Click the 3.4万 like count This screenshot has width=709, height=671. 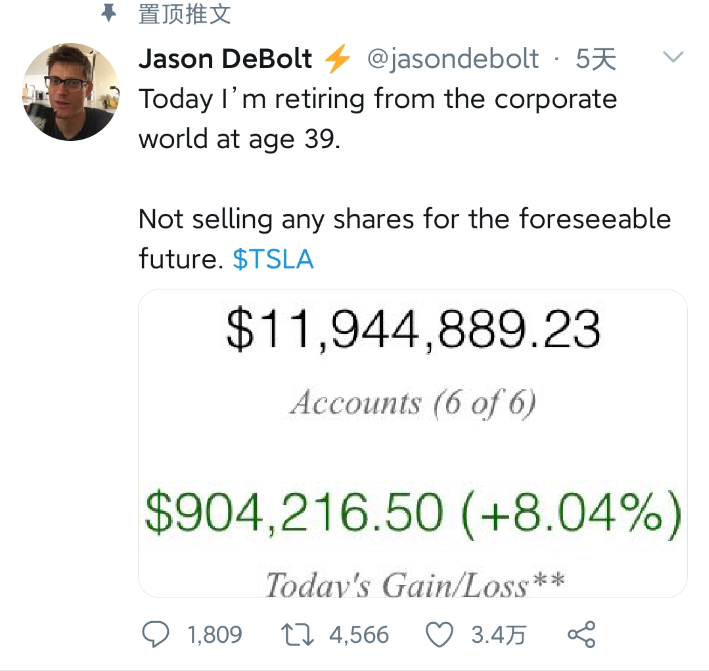(498, 635)
